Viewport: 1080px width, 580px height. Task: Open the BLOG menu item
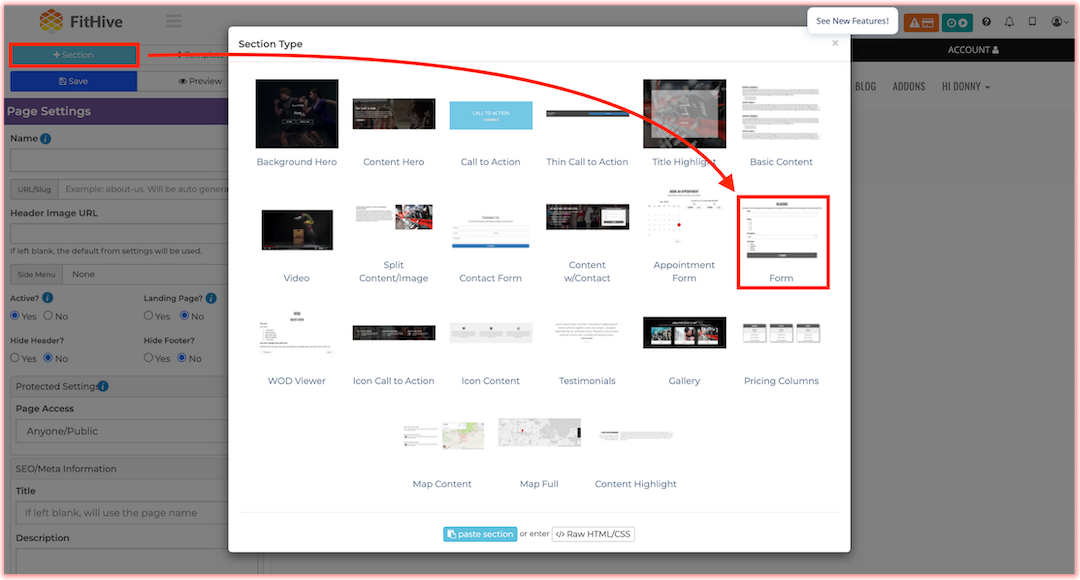click(866, 87)
